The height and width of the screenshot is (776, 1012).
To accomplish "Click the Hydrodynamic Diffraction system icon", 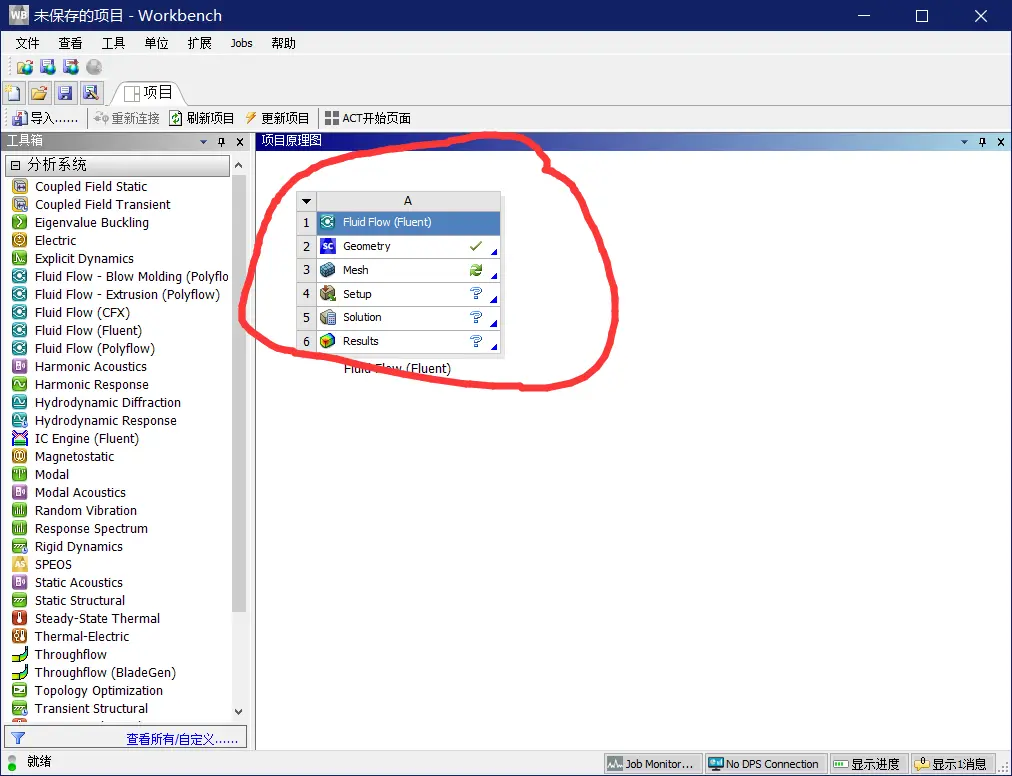I will 20,402.
